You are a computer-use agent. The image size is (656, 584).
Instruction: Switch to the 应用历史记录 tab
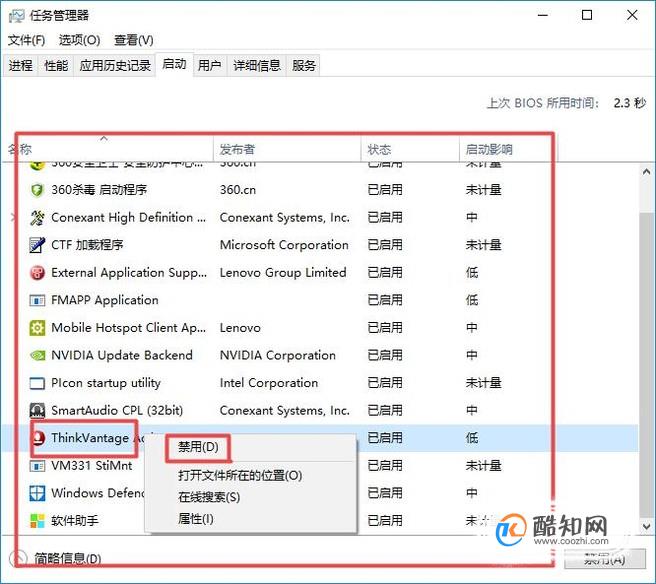[x=115, y=66]
